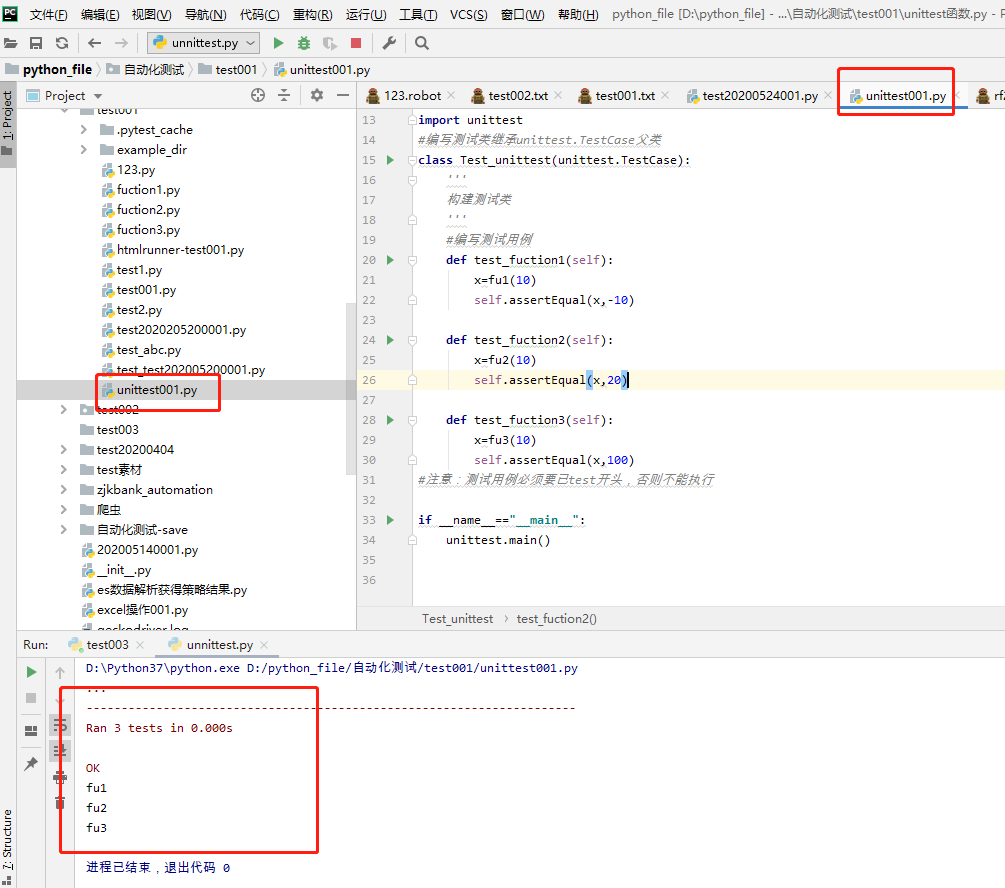Click test_fuction2() in the editor breadcrumb
Screen dimensions: 1005x888
556,619
